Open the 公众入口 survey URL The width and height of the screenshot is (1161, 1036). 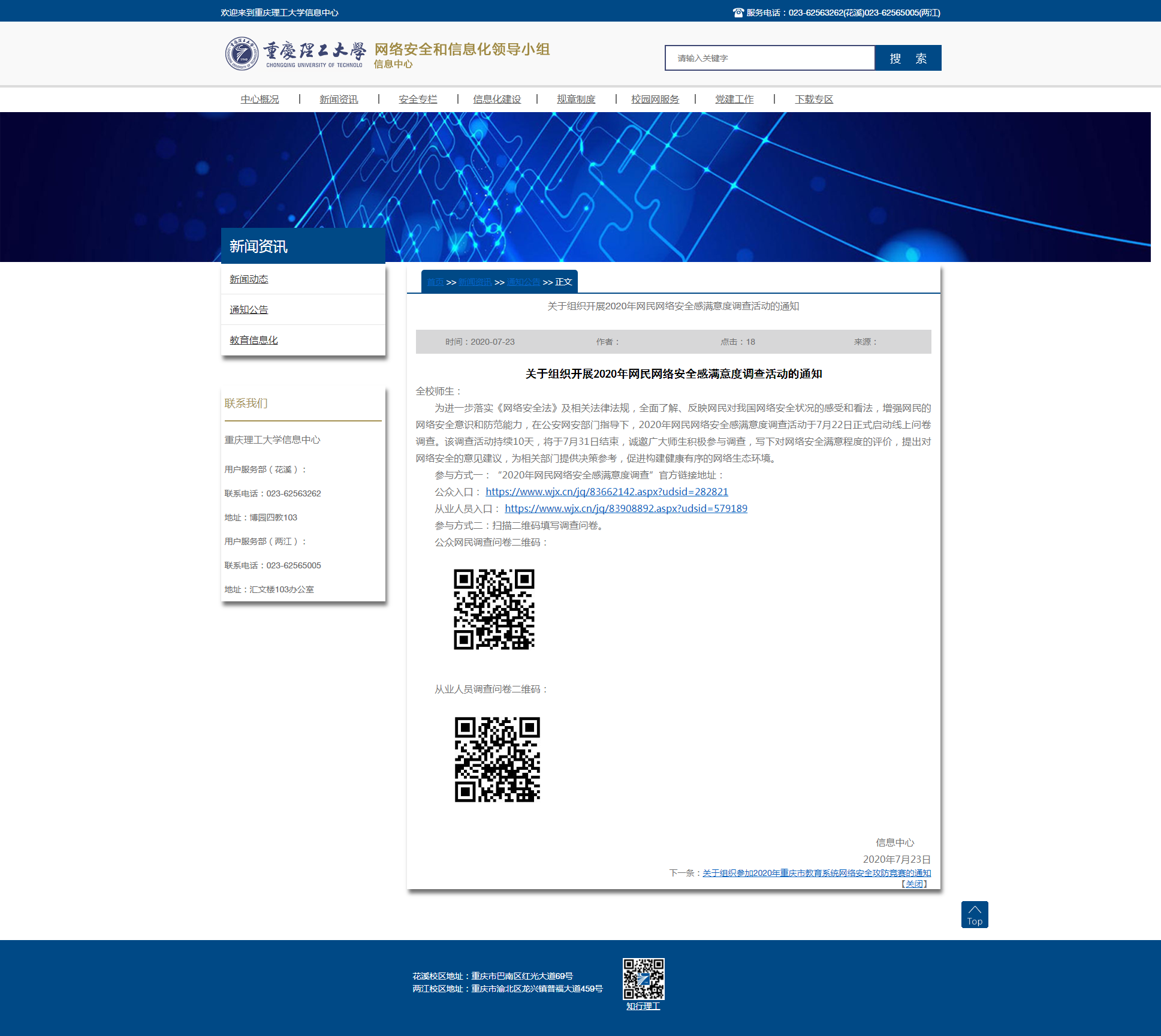pyautogui.click(x=607, y=492)
